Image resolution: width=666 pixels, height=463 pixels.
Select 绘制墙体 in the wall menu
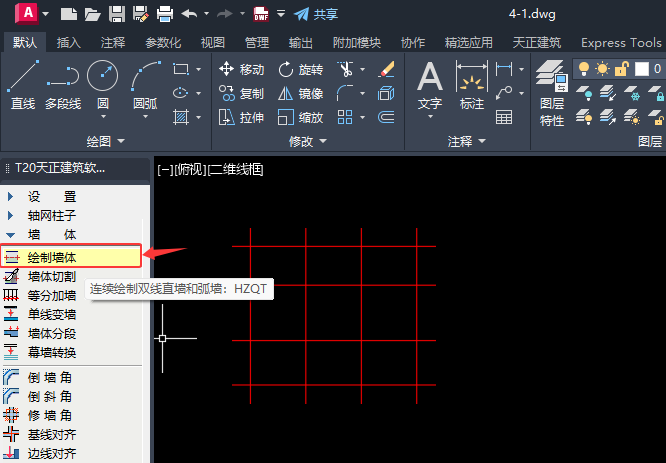tap(71, 256)
